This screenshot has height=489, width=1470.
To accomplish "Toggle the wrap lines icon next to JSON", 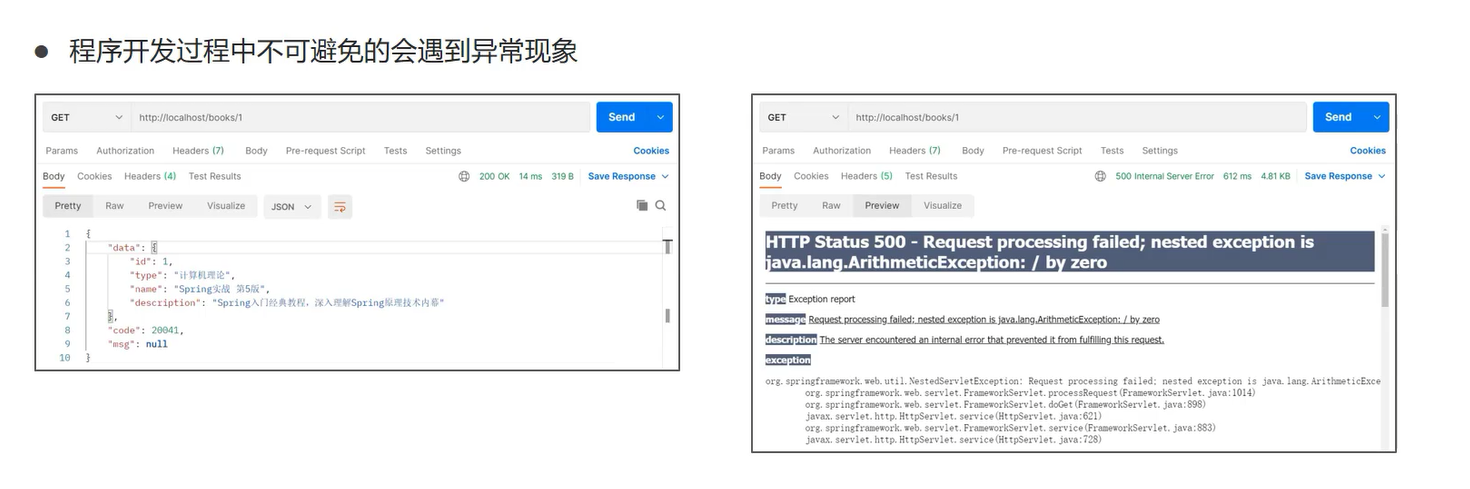I will [x=340, y=207].
